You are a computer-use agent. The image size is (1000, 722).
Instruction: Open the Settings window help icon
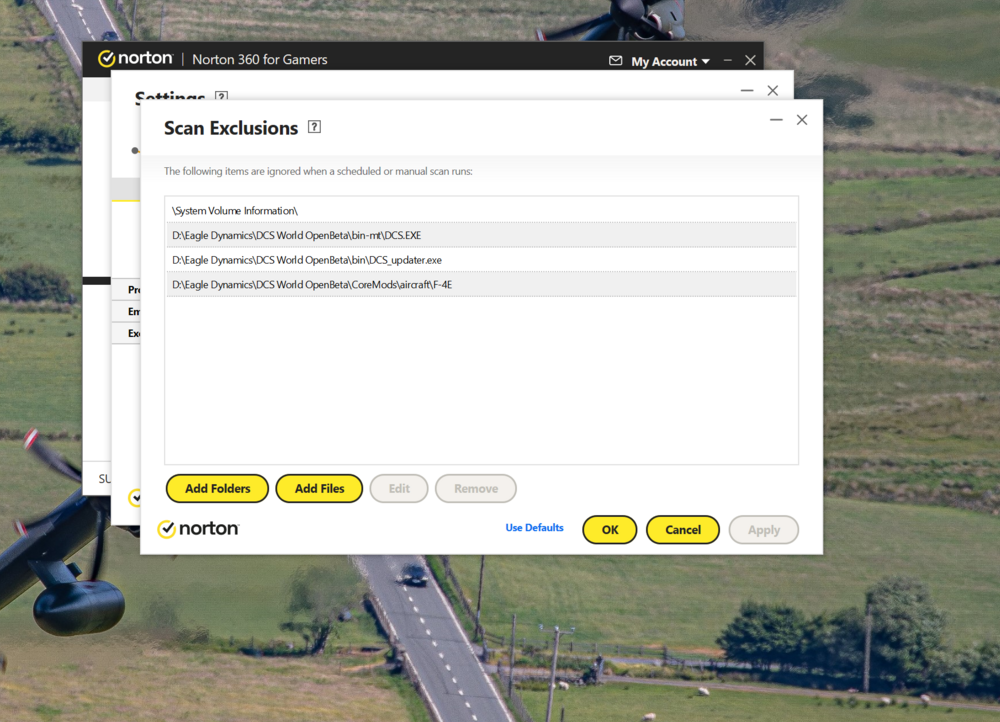coord(221,96)
